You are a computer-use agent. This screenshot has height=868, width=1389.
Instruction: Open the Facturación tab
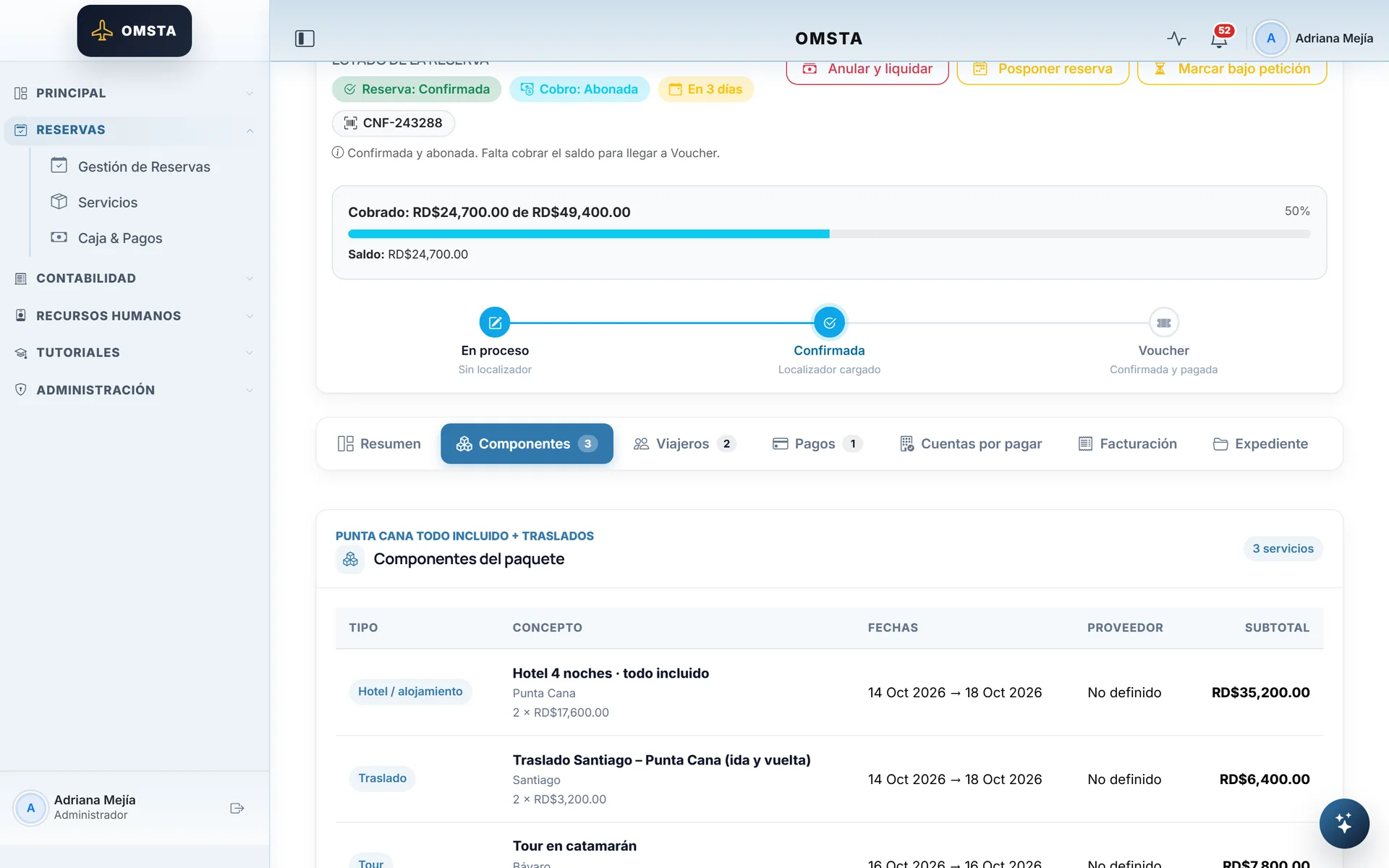(x=1127, y=443)
